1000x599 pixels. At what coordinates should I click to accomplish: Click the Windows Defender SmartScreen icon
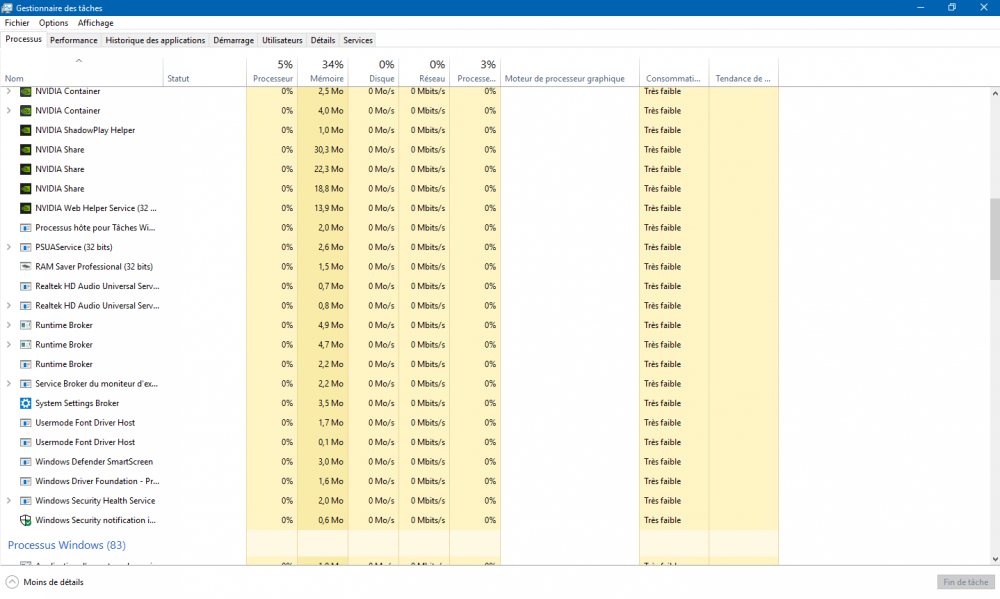(26, 462)
